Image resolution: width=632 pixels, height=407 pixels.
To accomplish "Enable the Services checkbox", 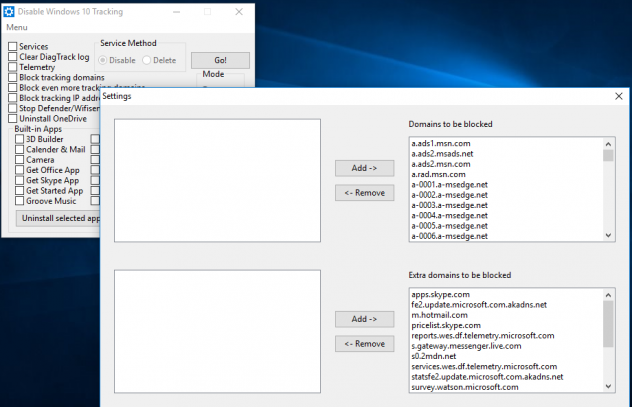I will (x=13, y=47).
